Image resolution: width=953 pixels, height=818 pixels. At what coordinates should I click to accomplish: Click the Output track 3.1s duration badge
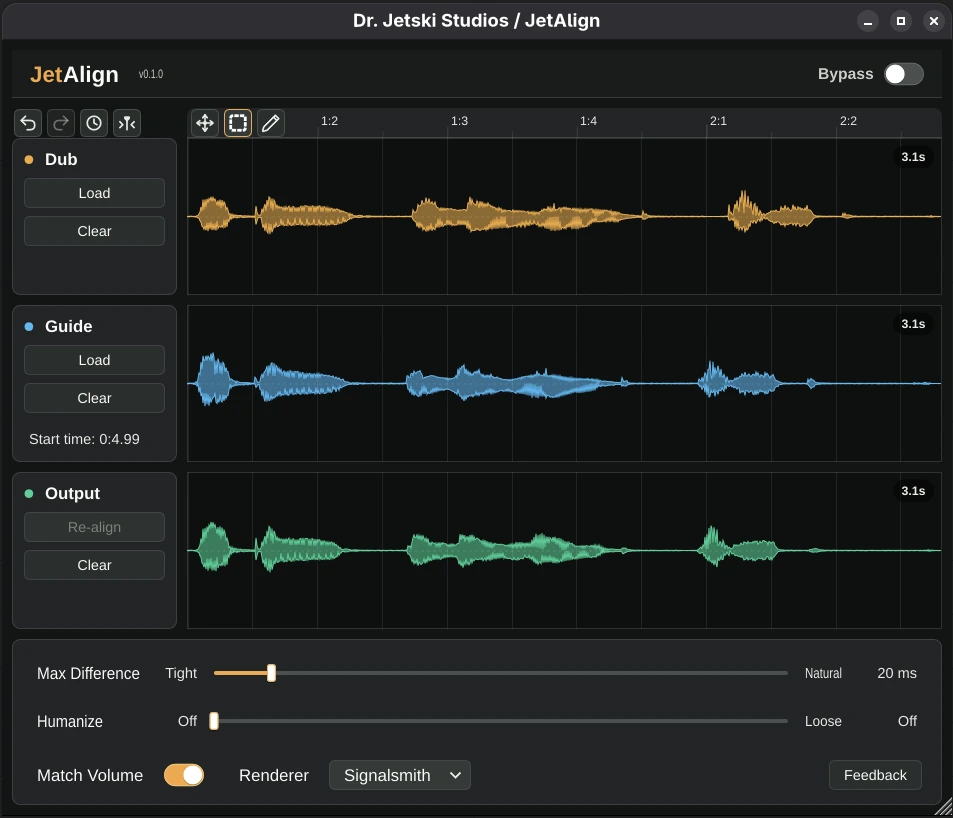(913, 491)
